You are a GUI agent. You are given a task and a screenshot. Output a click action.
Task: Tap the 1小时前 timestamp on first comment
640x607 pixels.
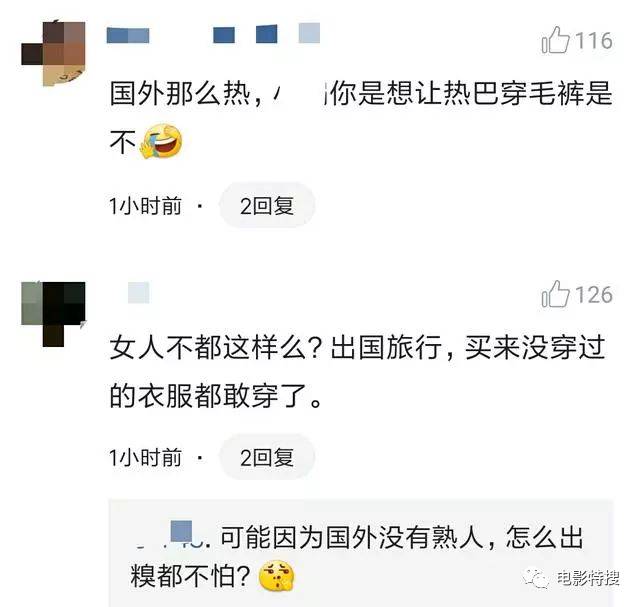(145, 206)
